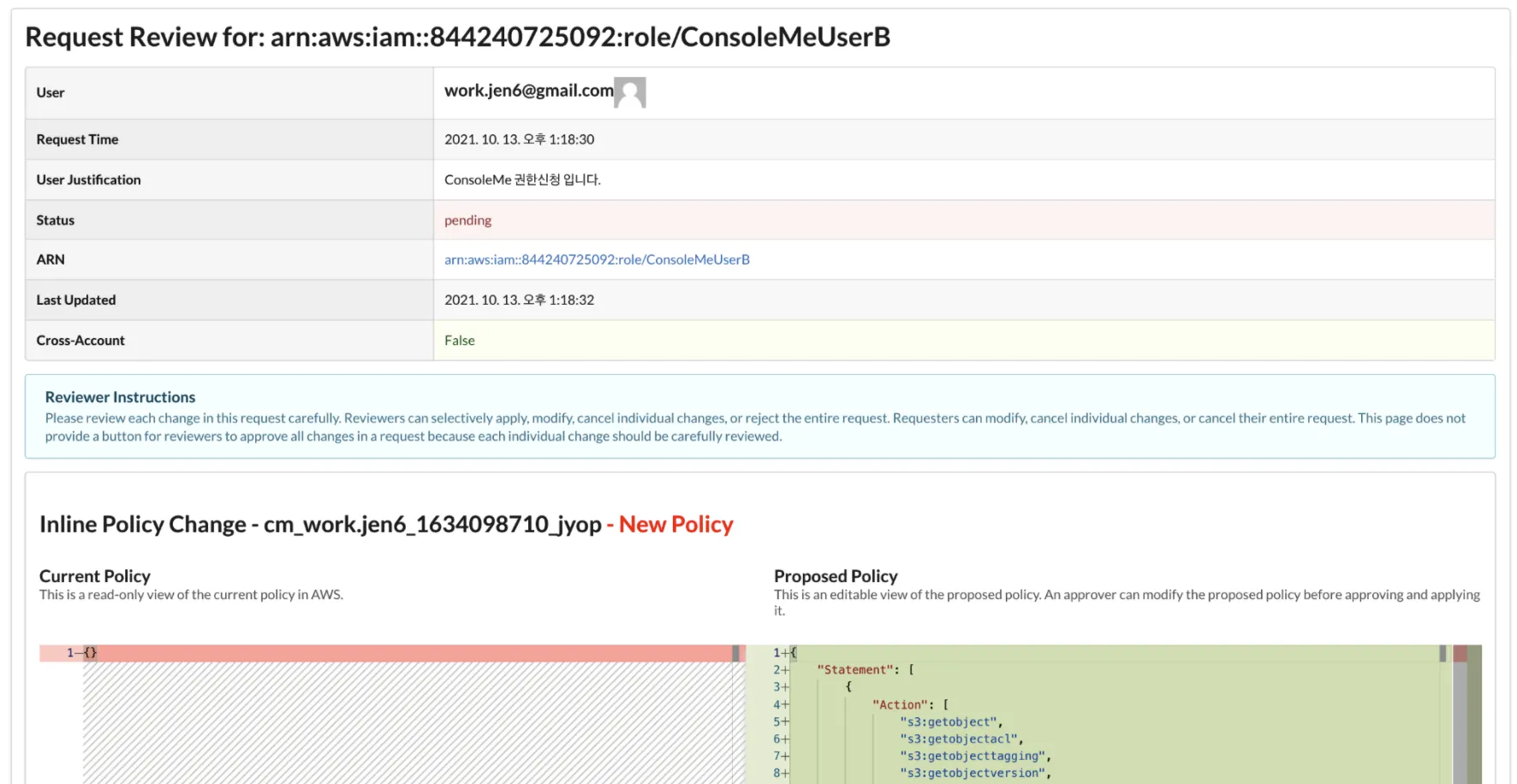Click the 'User' row label

51,92
